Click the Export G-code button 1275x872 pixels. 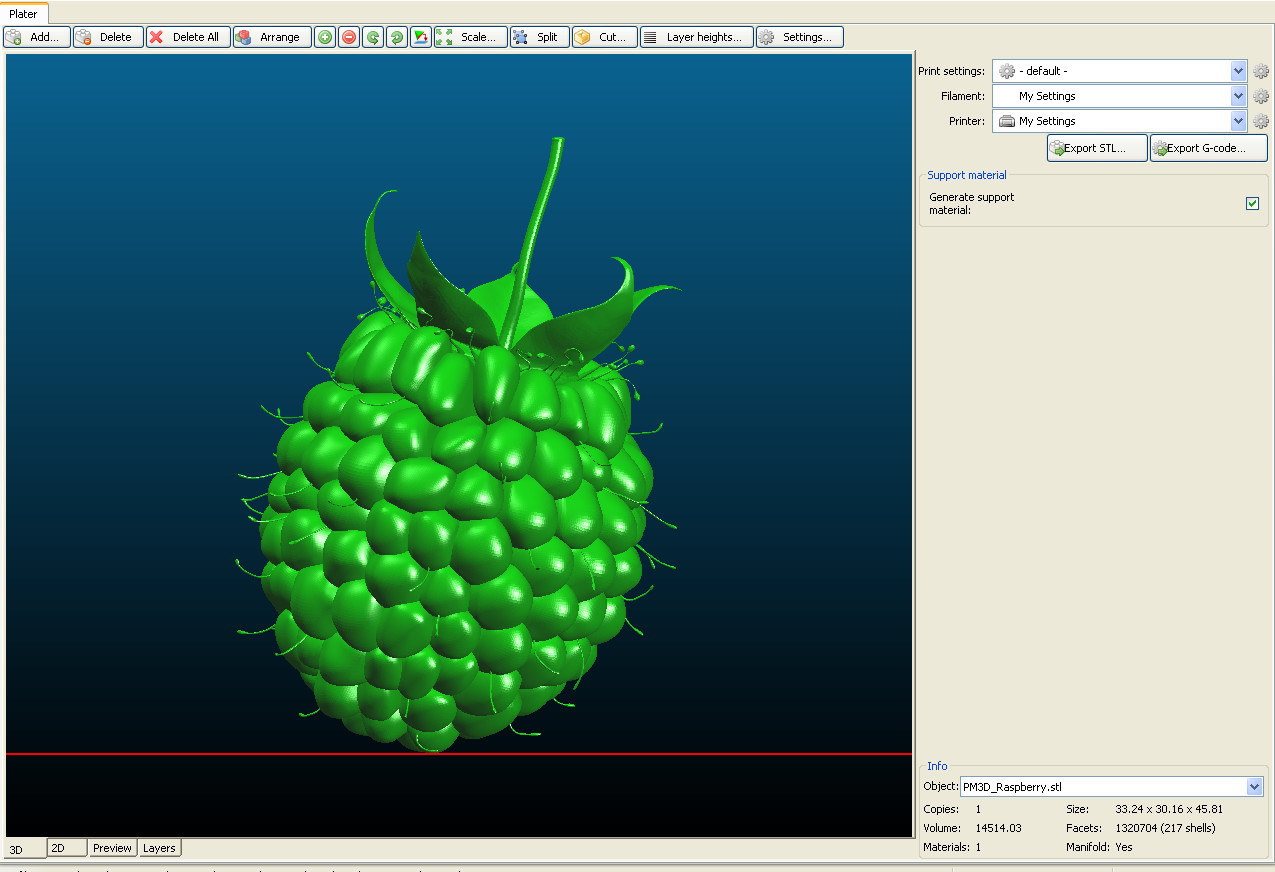(x=1208, y=148)
